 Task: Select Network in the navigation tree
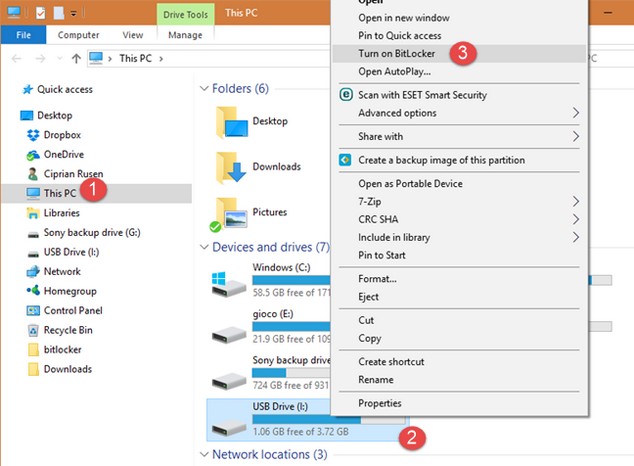coord(61,271)
